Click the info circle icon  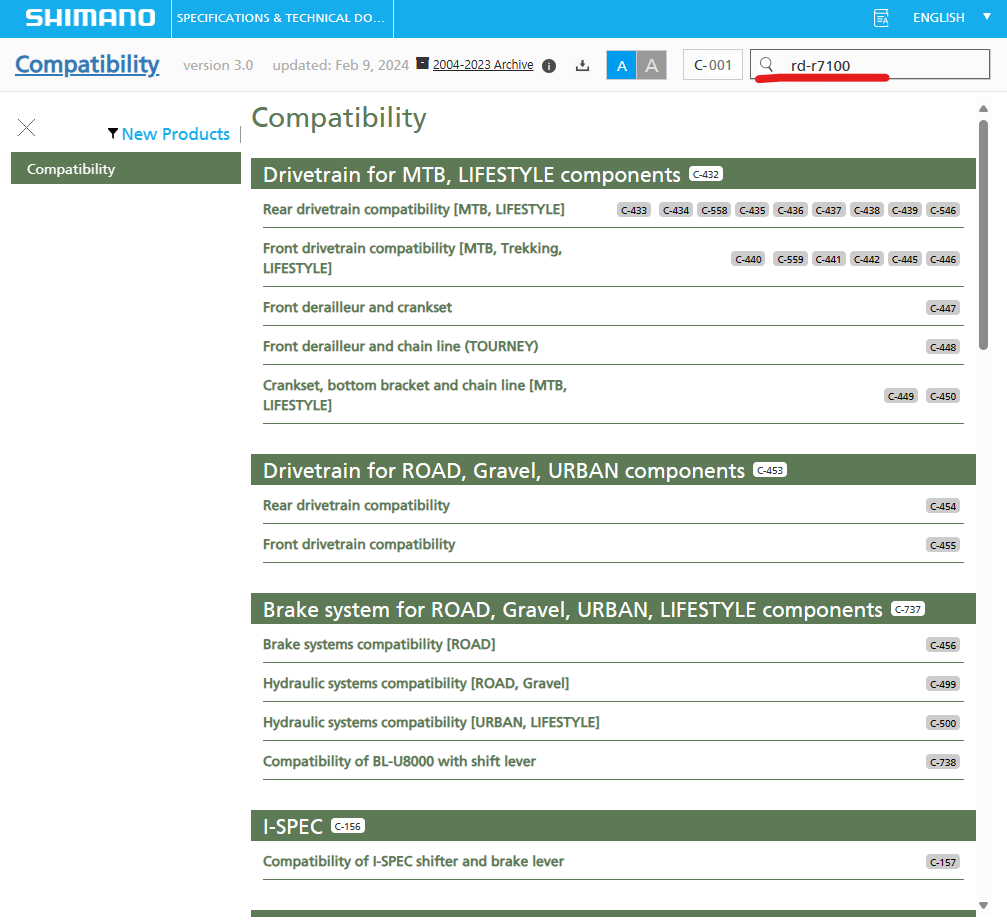coord(548,66)
